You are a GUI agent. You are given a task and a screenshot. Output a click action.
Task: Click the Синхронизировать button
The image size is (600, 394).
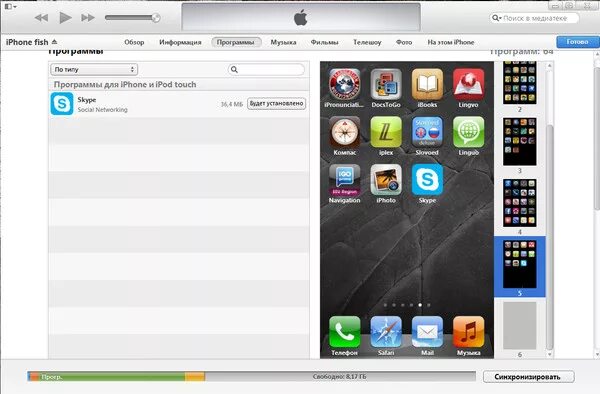tap(528, 377)
